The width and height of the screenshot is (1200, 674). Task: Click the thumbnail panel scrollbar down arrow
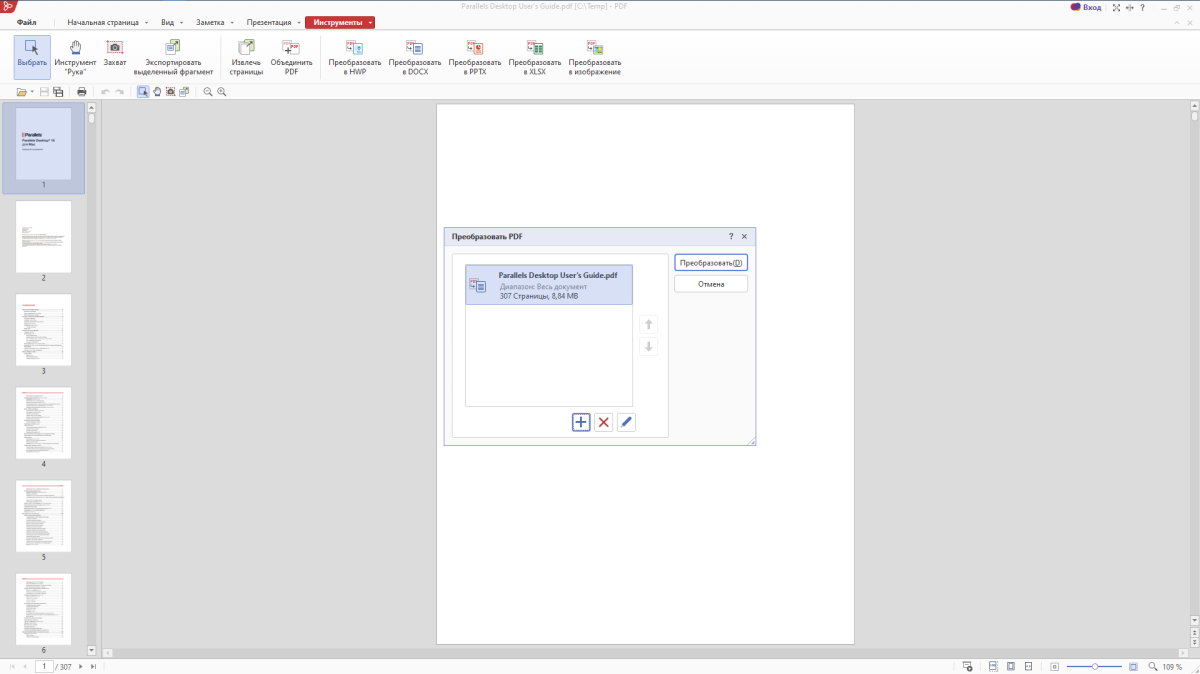click(x=91, y=651)
